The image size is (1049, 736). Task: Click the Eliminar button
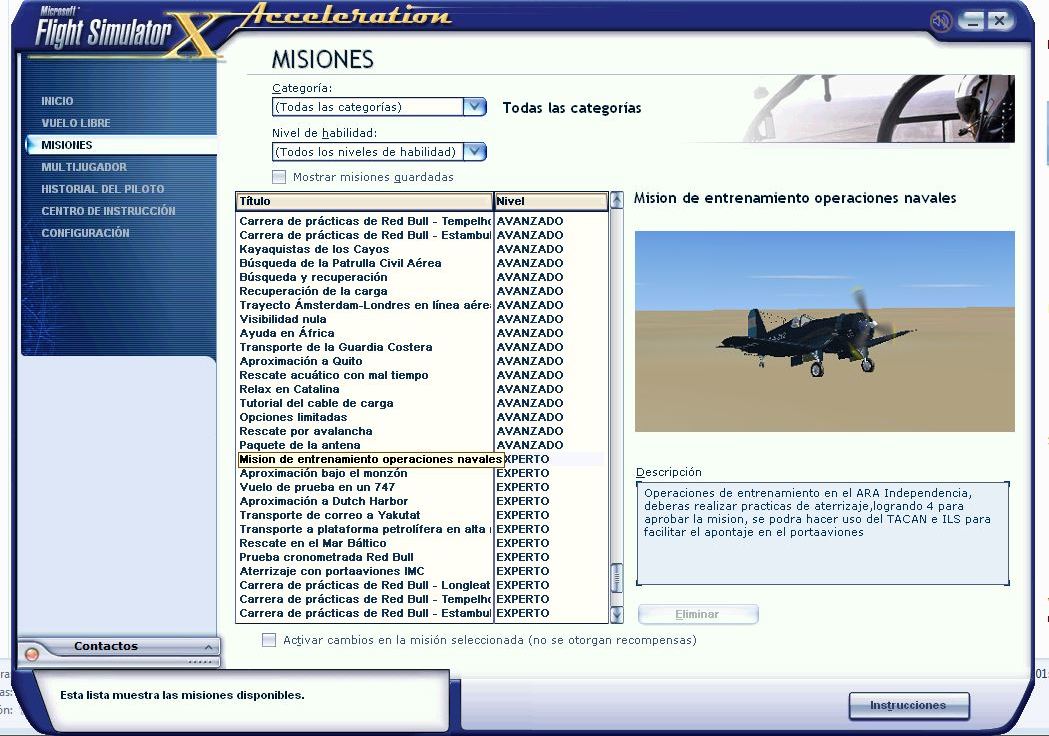(x=698, y=614)
